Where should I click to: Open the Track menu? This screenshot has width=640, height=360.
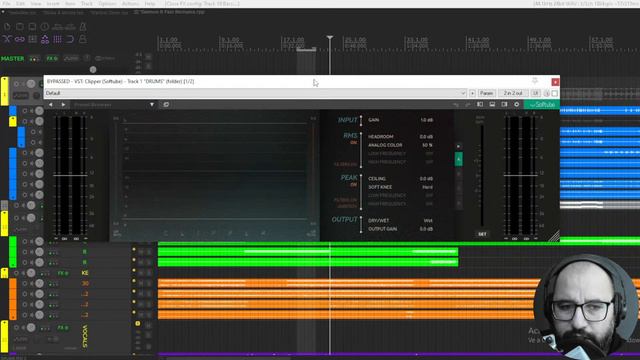click(87, 4)
